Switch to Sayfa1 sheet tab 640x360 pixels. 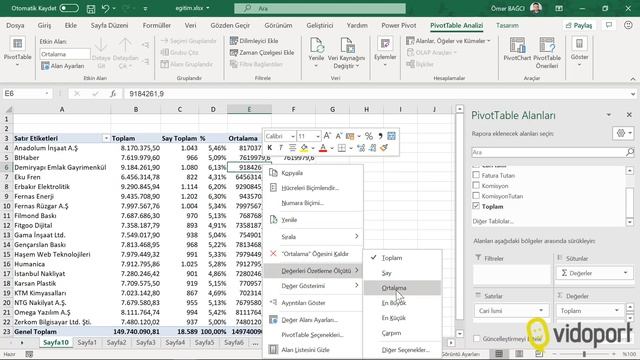pos(87,342)
